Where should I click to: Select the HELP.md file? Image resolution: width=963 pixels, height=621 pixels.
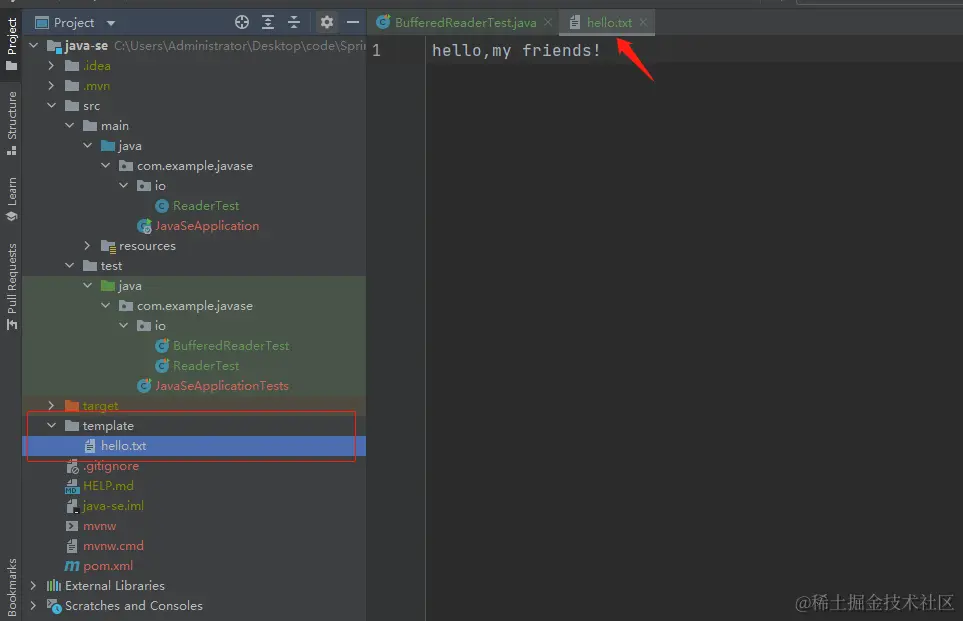click(x=108, y=486)
